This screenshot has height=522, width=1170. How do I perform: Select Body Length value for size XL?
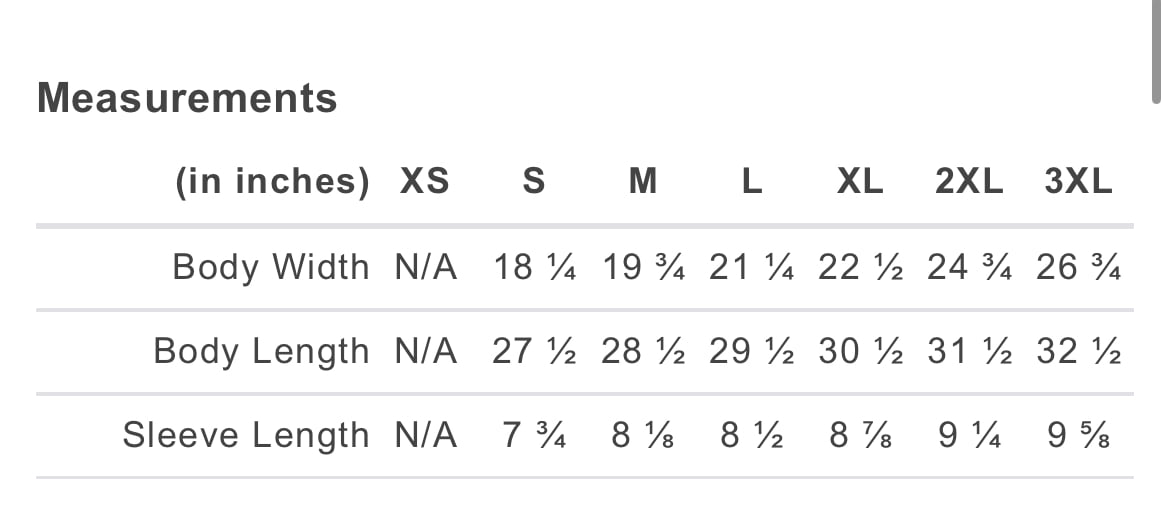click(x=860, y=351)
